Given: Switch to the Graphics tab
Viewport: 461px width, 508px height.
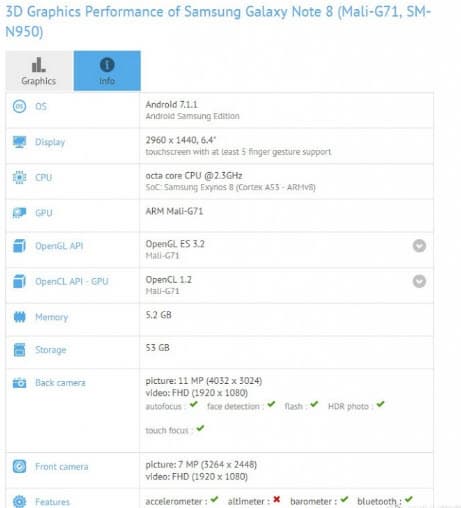Looking at the screenshot, I should click(39, 71).
